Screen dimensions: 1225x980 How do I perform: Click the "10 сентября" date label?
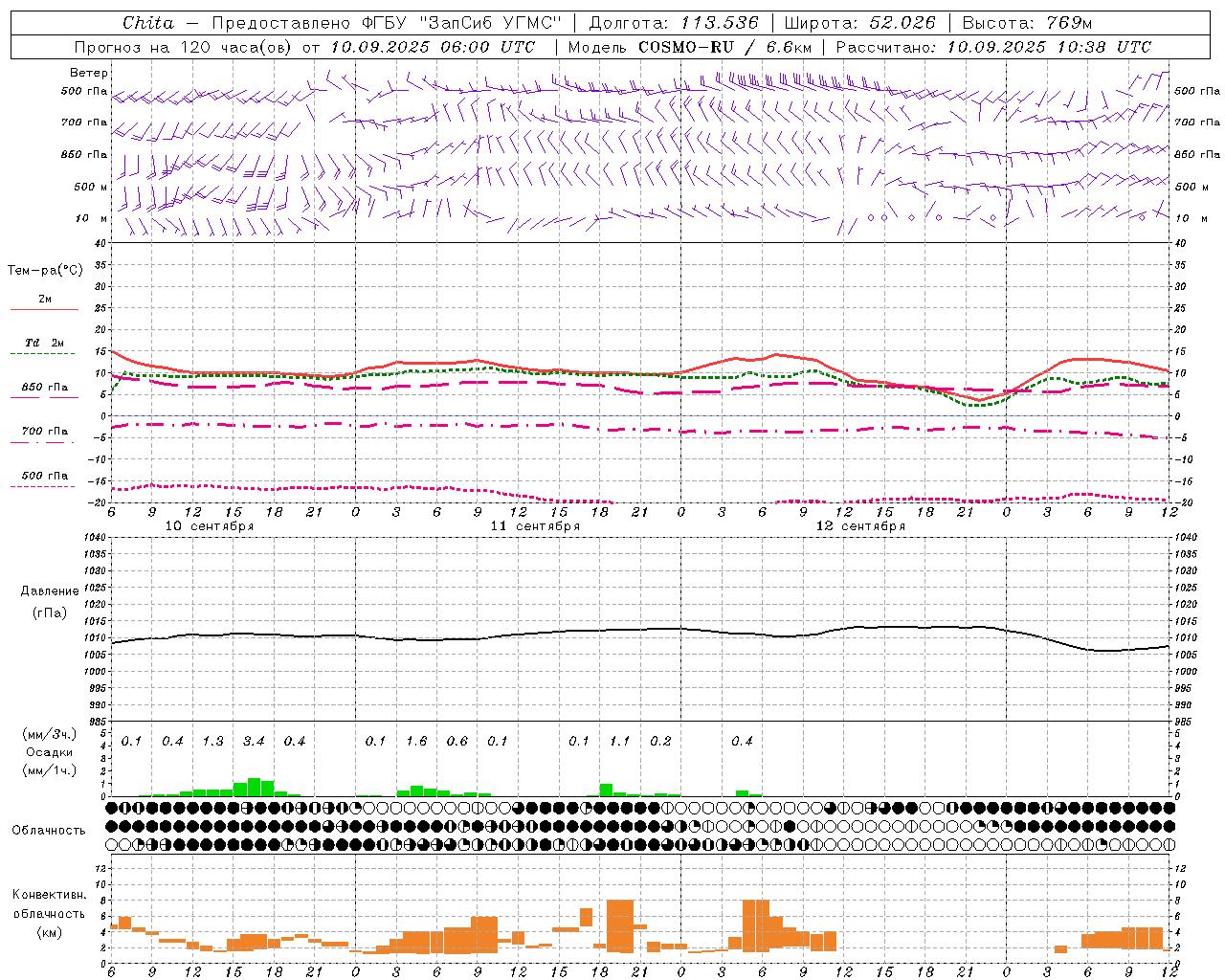click(x=210, y=526)
